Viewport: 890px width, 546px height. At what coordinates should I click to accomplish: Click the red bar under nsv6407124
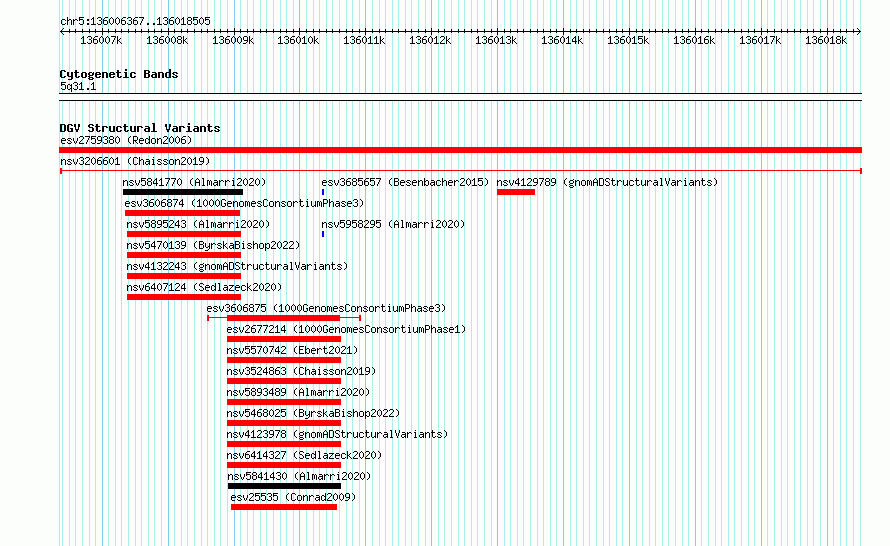pyautogui.click(x=184, y=297)
